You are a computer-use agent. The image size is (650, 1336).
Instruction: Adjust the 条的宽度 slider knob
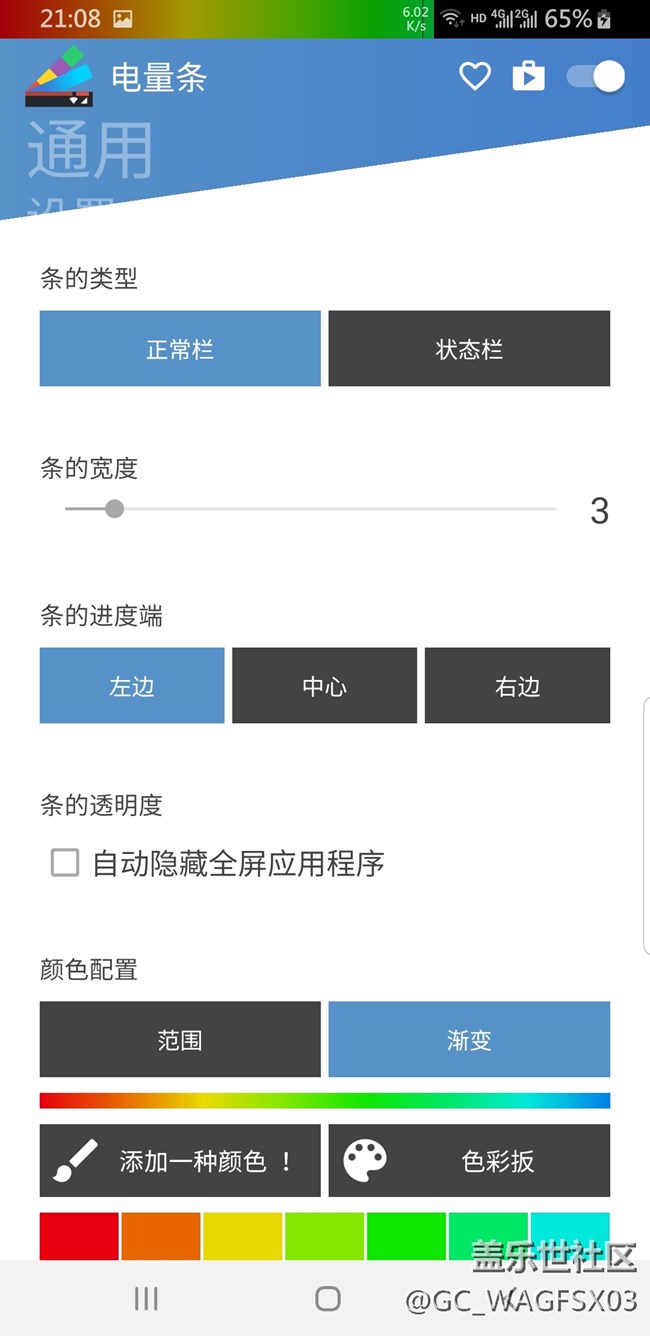[113, 509]
